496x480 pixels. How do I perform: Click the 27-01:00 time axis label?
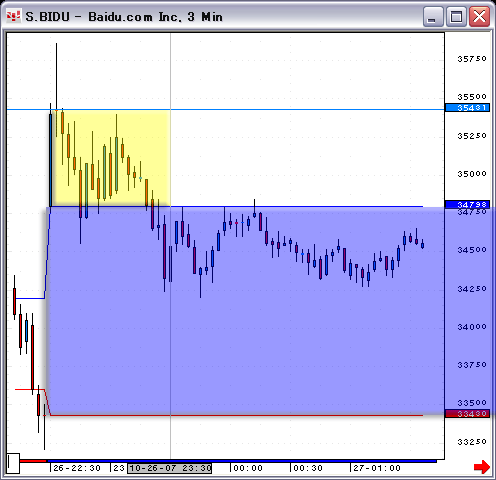[x=377, y=468]
